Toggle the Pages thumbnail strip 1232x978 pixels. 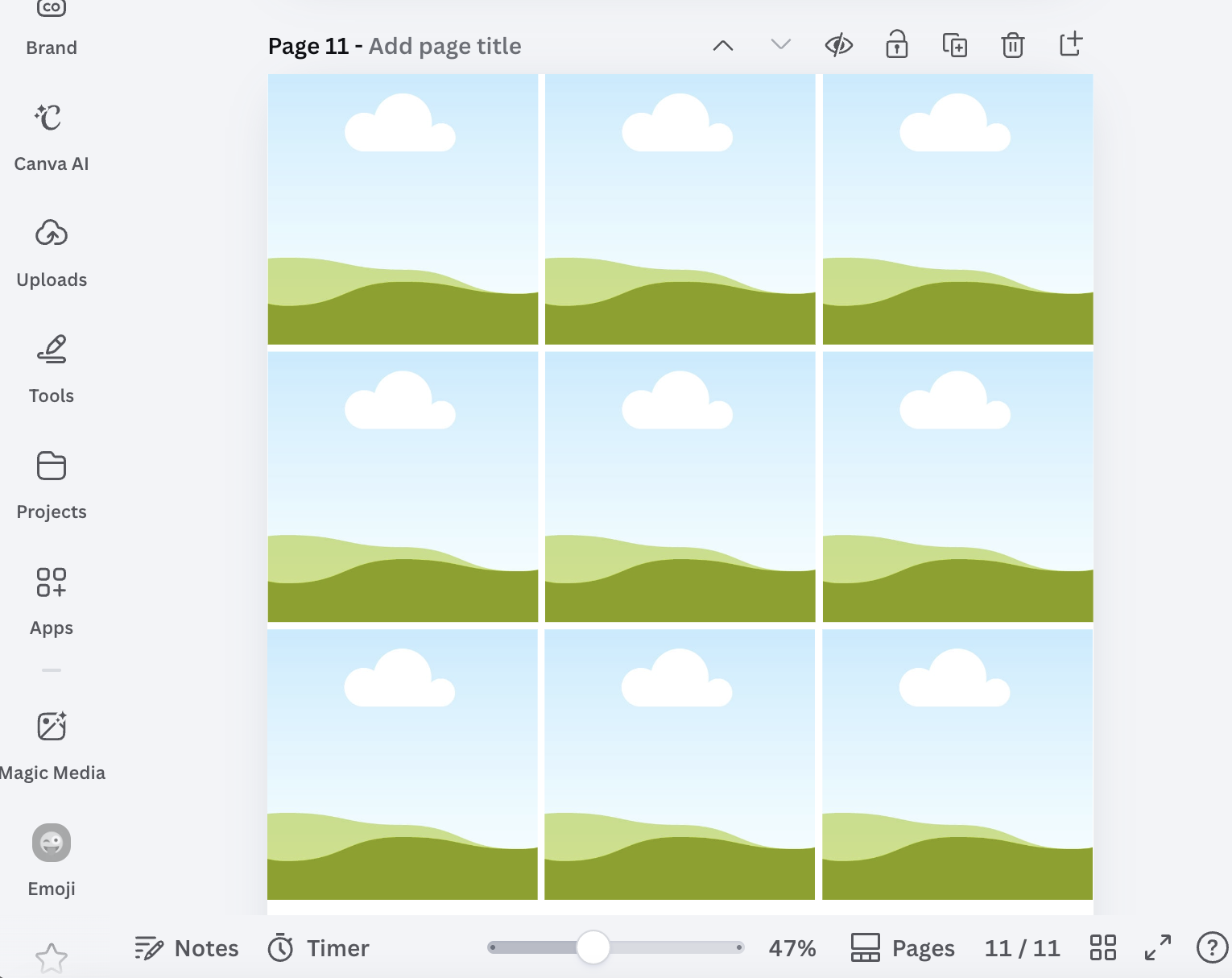click(x=903, y=948)
